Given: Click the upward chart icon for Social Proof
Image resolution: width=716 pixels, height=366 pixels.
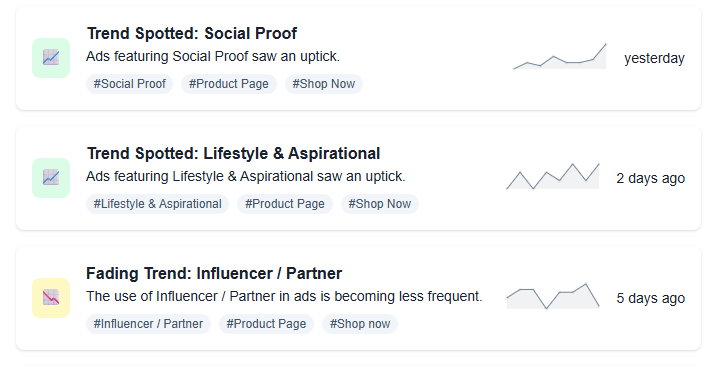Looking at the screenshot, I should point(51,58).
